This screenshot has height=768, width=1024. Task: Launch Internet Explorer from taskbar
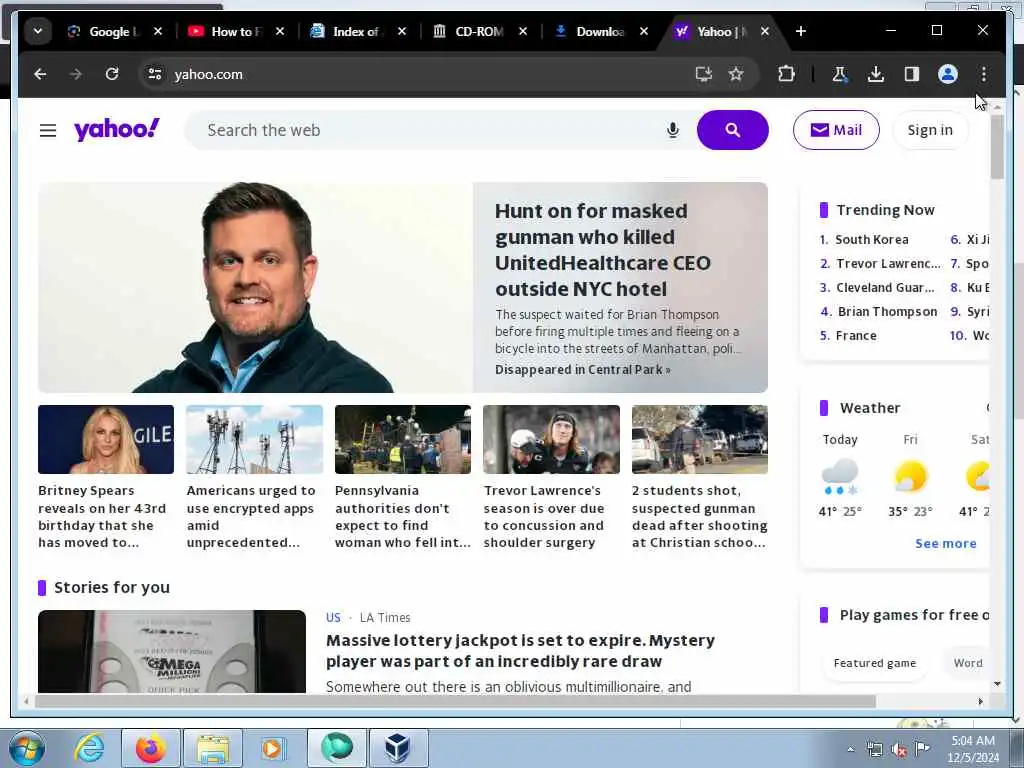(88, 748)
